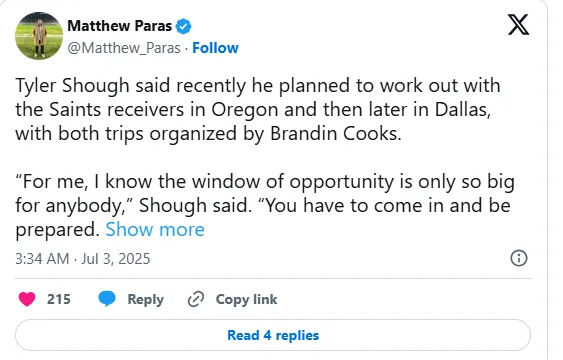Click the divider line above the actions

pyautogui.click(x=273, y=278)
